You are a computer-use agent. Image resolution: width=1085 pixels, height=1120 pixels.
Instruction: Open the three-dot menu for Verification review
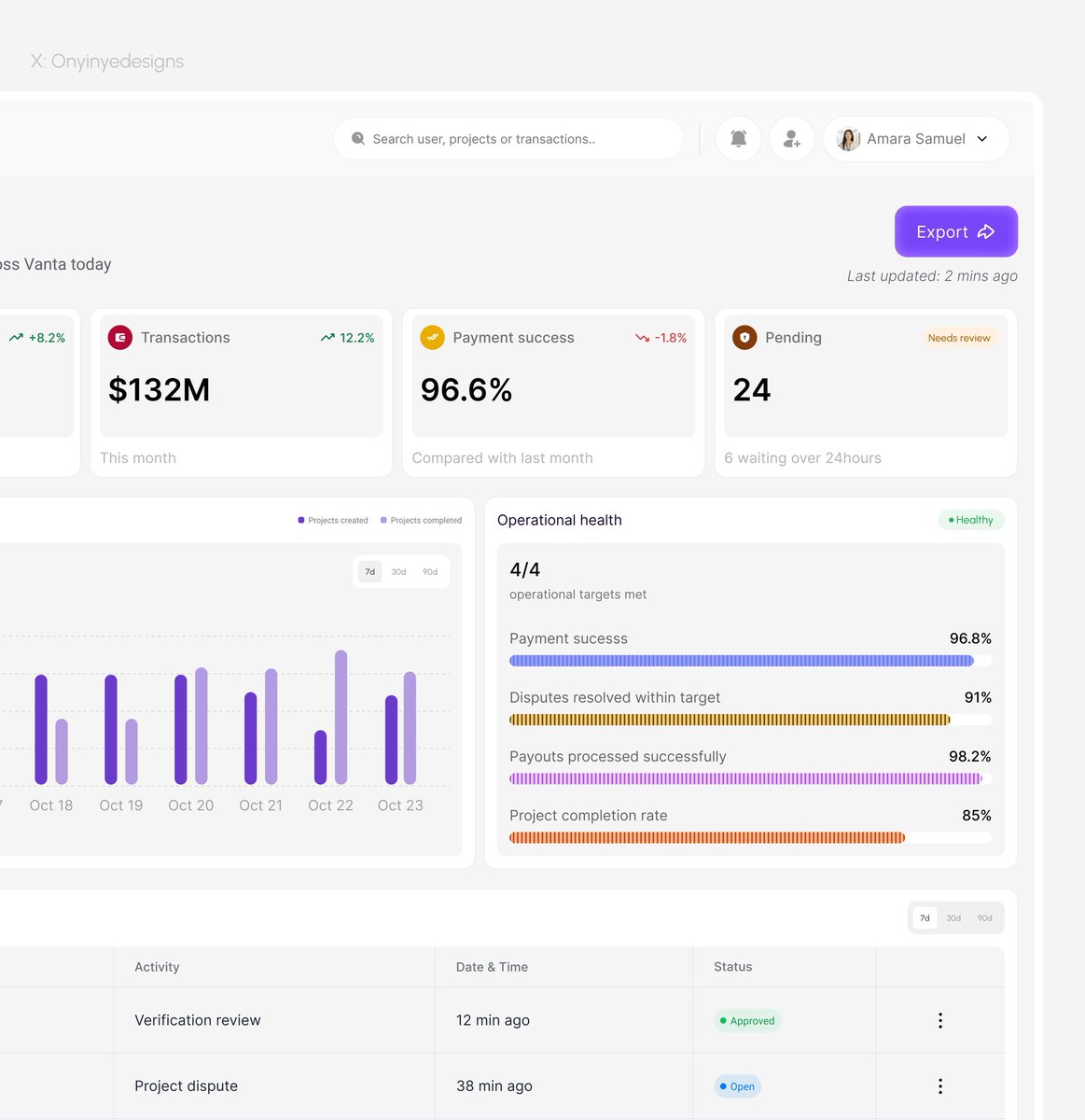click(940, 1020)
